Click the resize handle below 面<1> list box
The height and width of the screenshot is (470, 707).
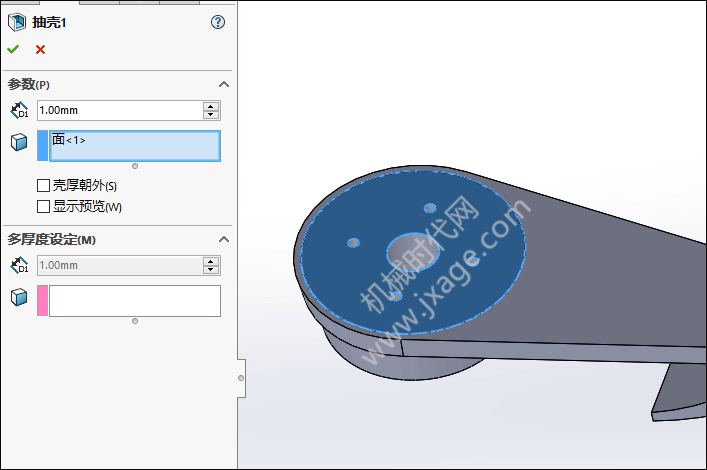pyautogui.click(x=135, y=166)
